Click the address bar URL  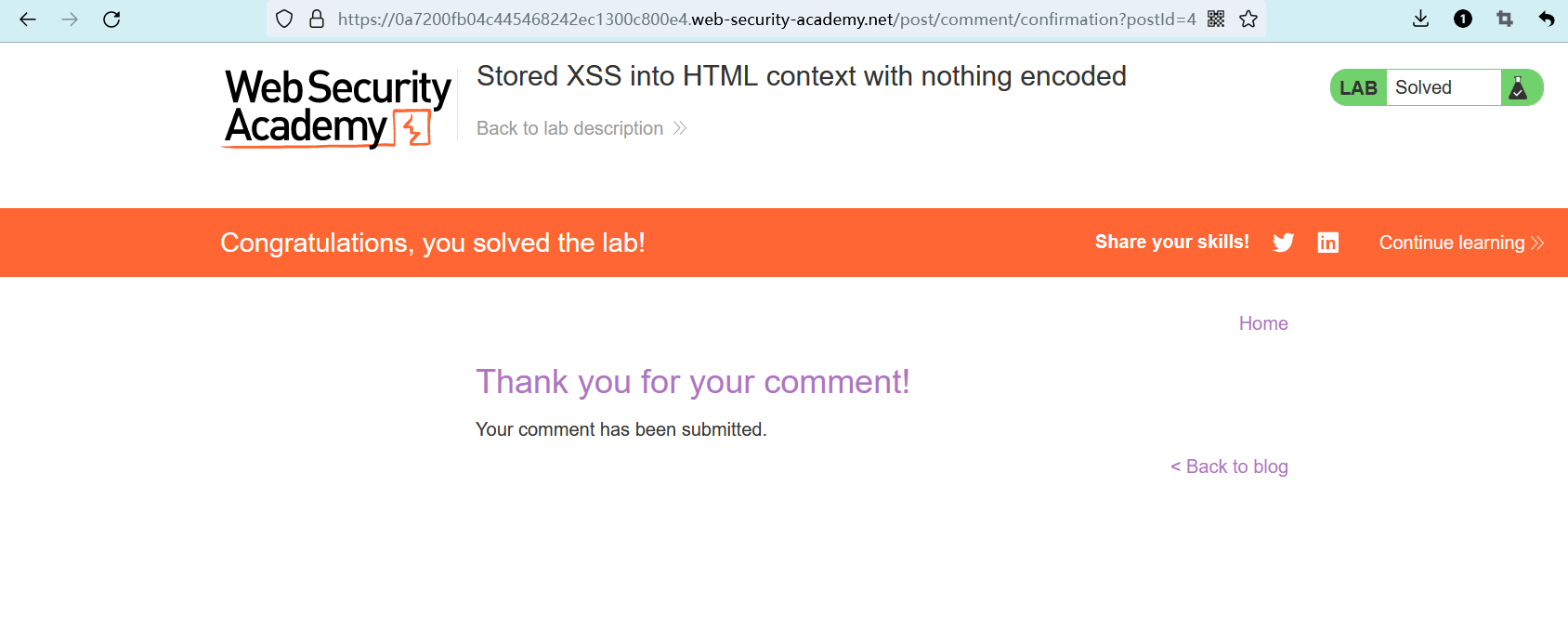tap(766, 20)
